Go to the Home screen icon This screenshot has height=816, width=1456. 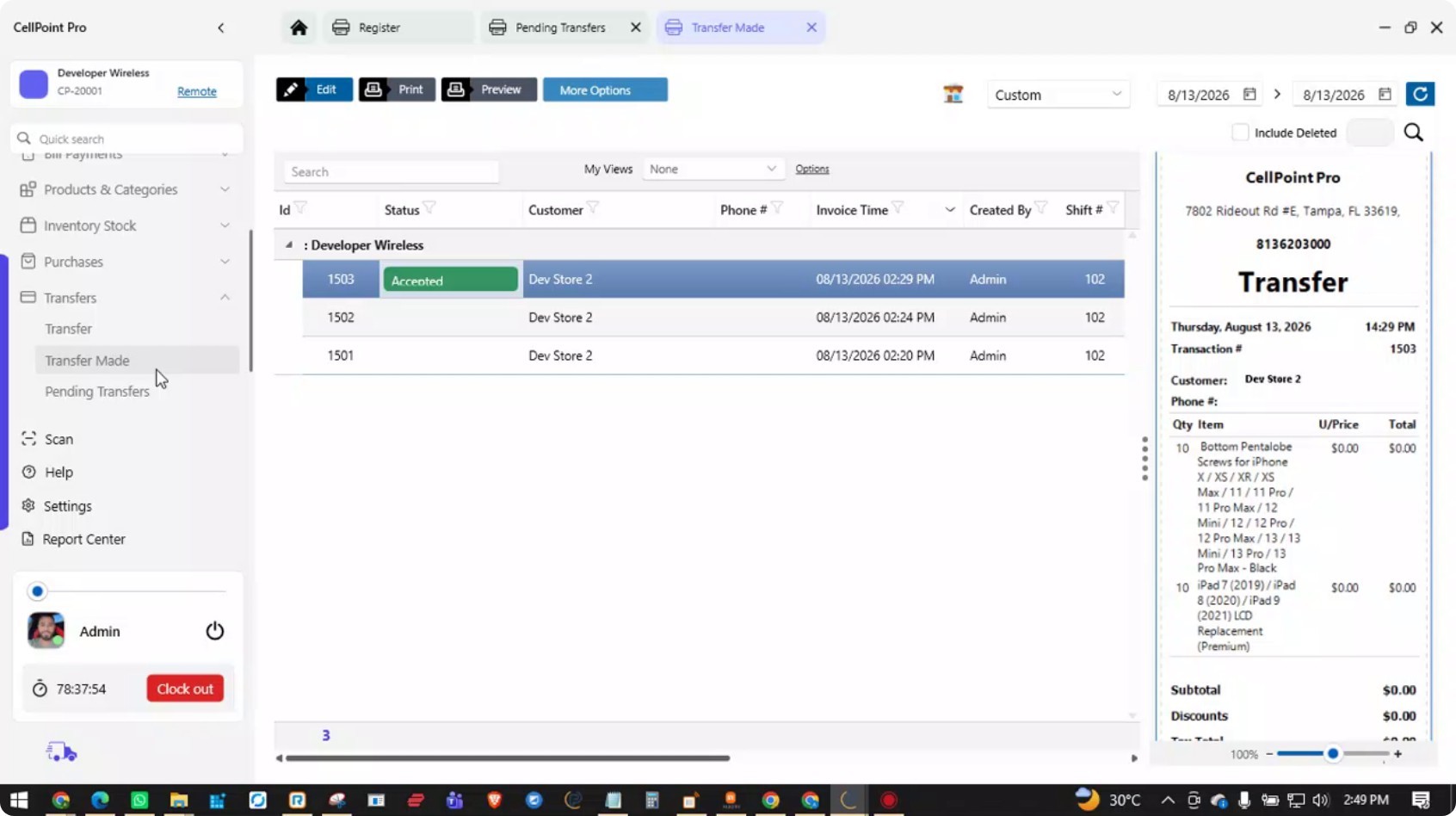[299, 28]
